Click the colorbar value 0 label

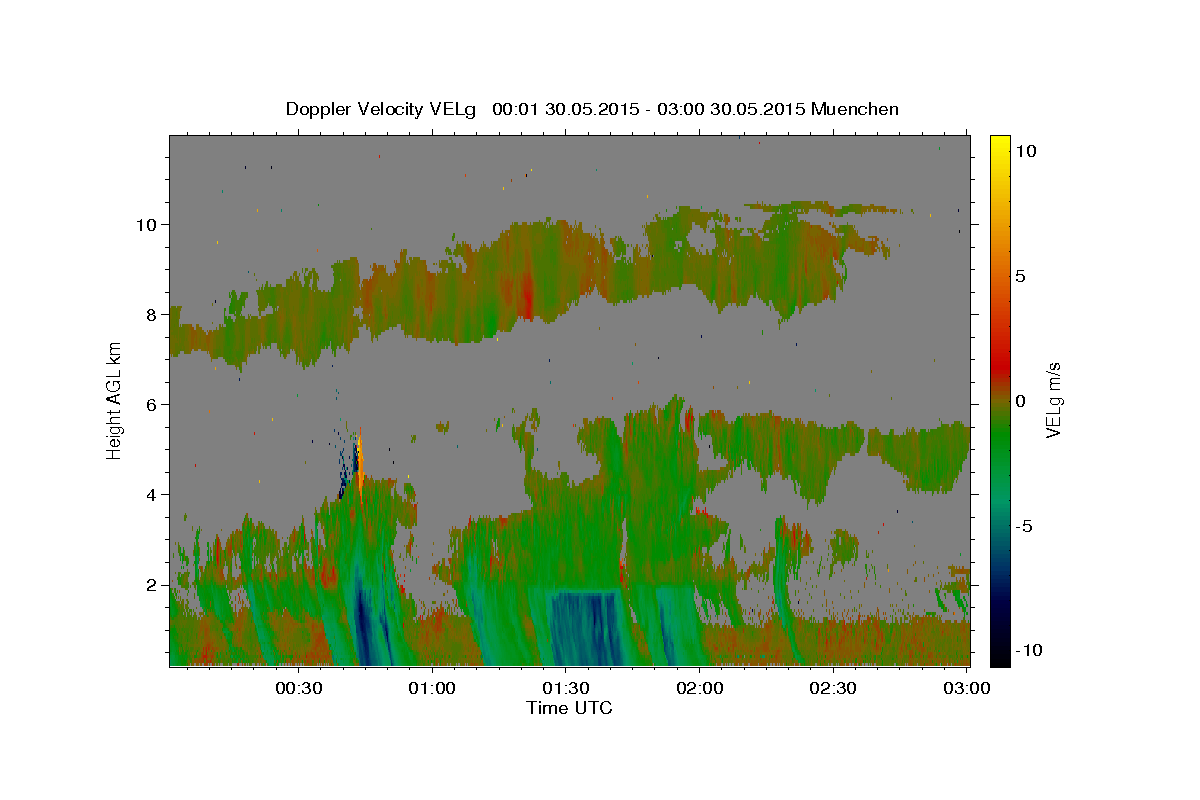(1020, 401)
